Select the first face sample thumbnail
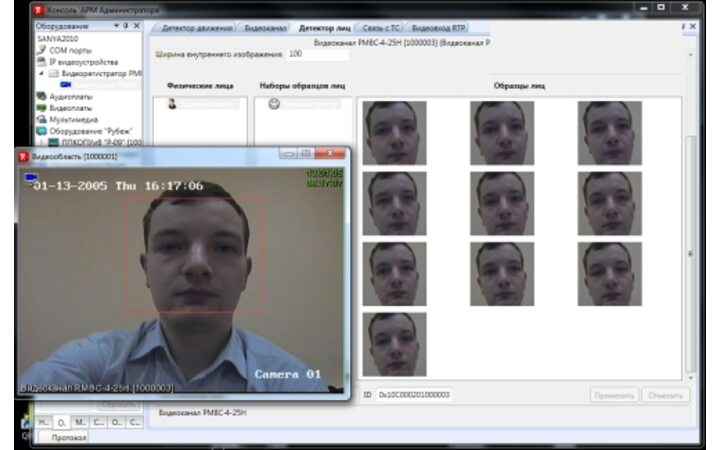 [x=394, y=132]
